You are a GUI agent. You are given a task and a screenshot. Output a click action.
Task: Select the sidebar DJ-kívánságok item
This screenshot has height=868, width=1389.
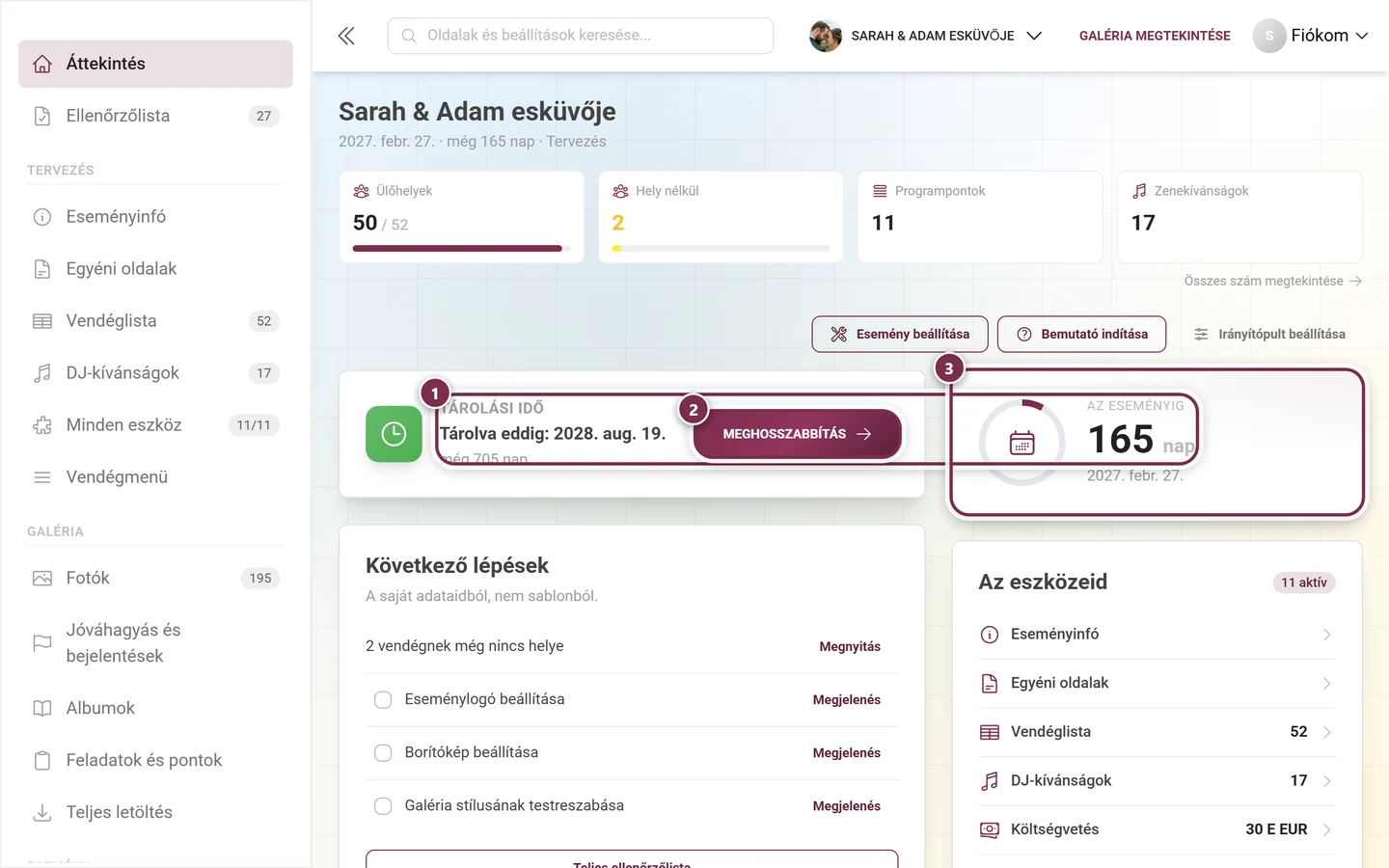pyautogui.click(x=155, y=373)
